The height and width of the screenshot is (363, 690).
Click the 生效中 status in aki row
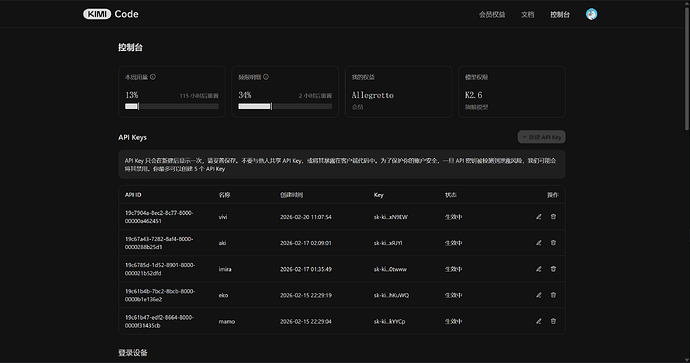[453, 243]
